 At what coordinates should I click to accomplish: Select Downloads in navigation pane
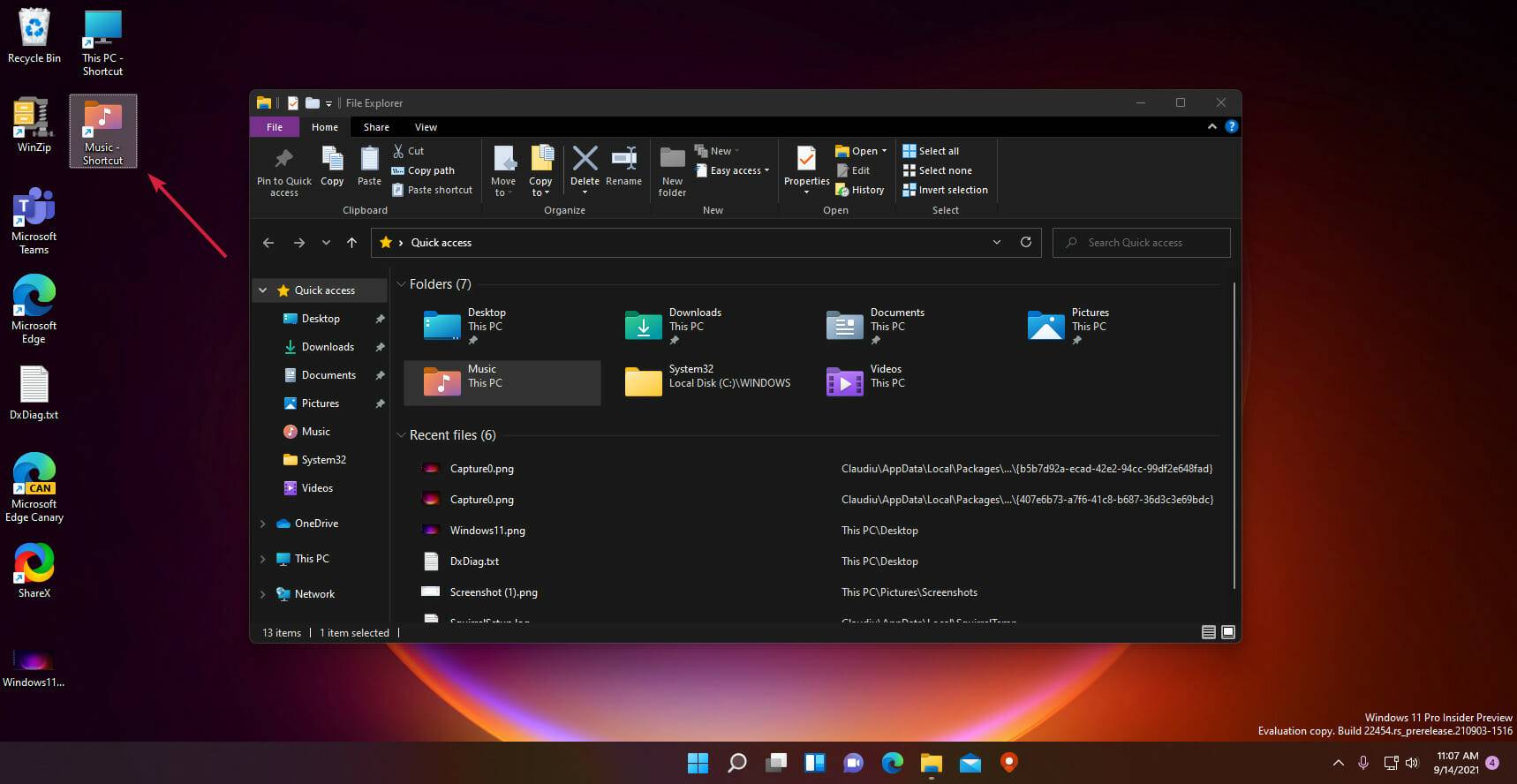pyautogui.click(x=328, y=347)
